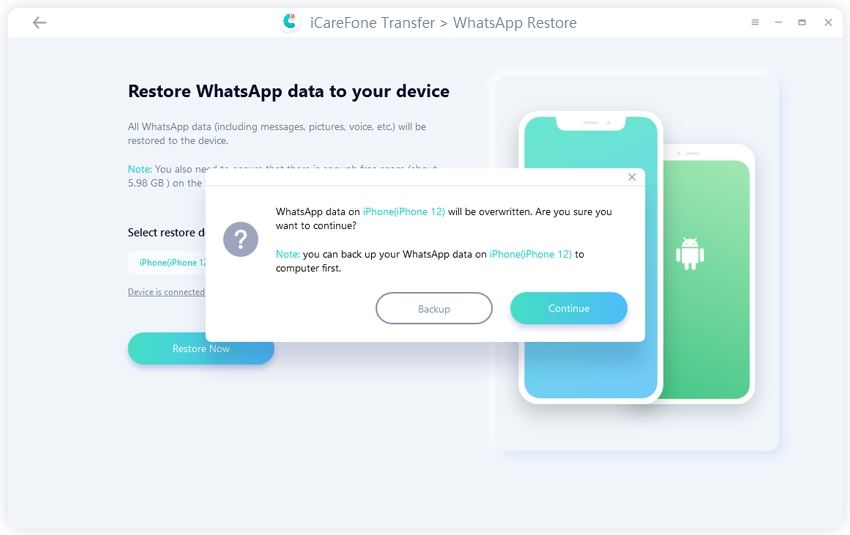Minimize the iCareFone window
Viewport: 850px width, 535px height.
tap(778, 22)
